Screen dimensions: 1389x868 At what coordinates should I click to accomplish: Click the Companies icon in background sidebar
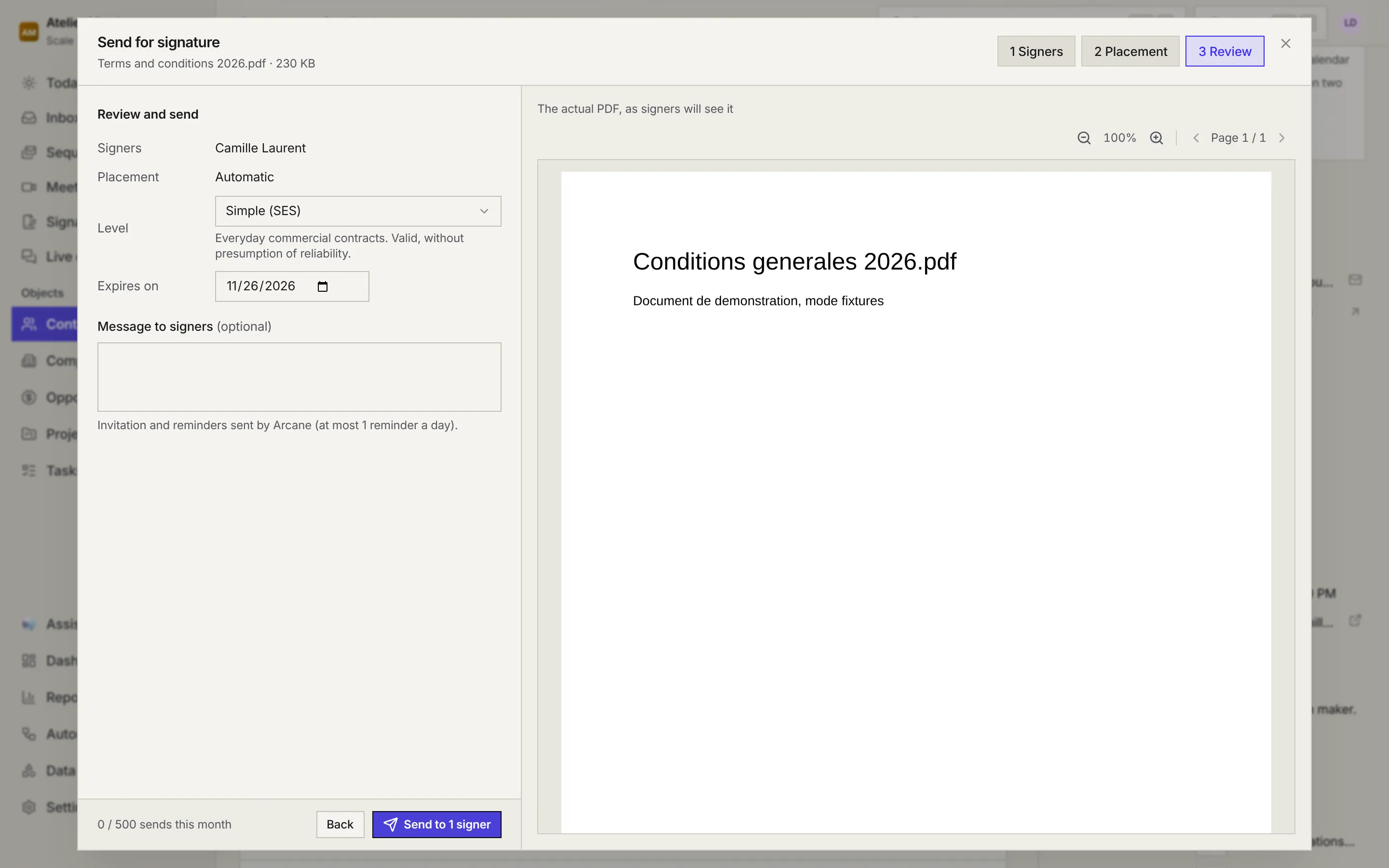(x=29, y=361)
